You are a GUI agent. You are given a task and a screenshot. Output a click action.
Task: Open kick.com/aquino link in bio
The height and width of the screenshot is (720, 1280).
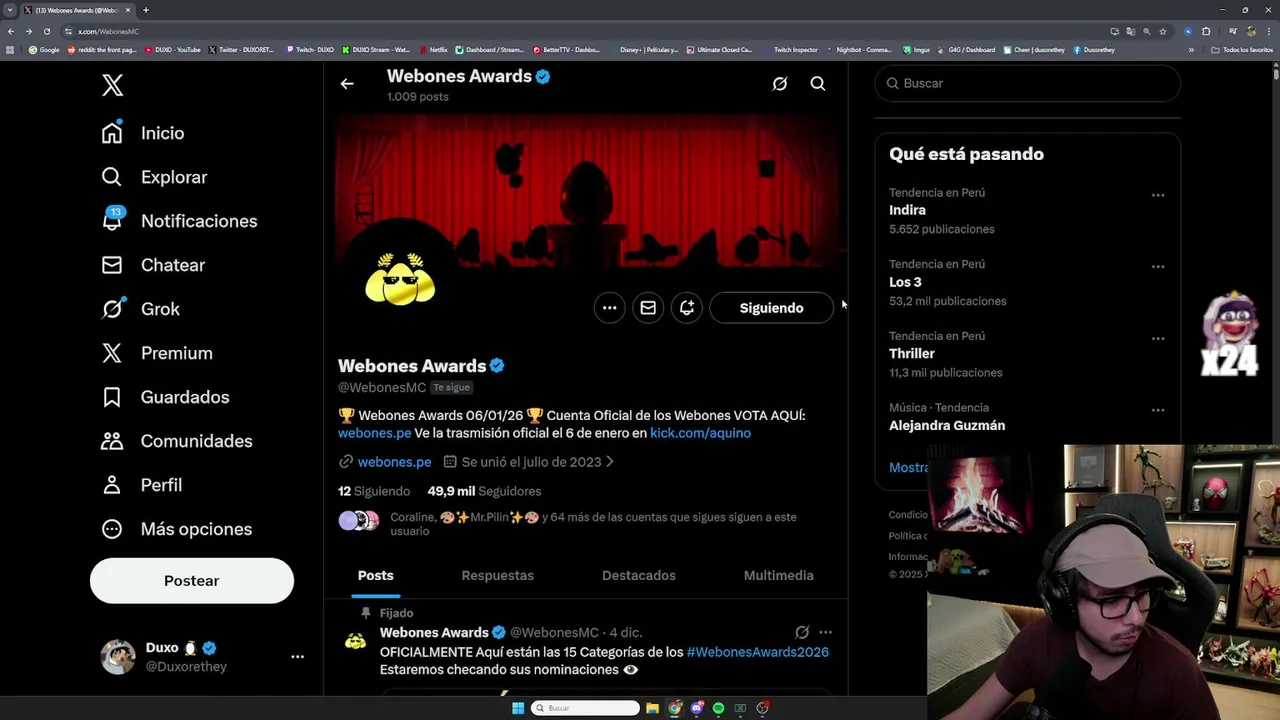(700, 433)
